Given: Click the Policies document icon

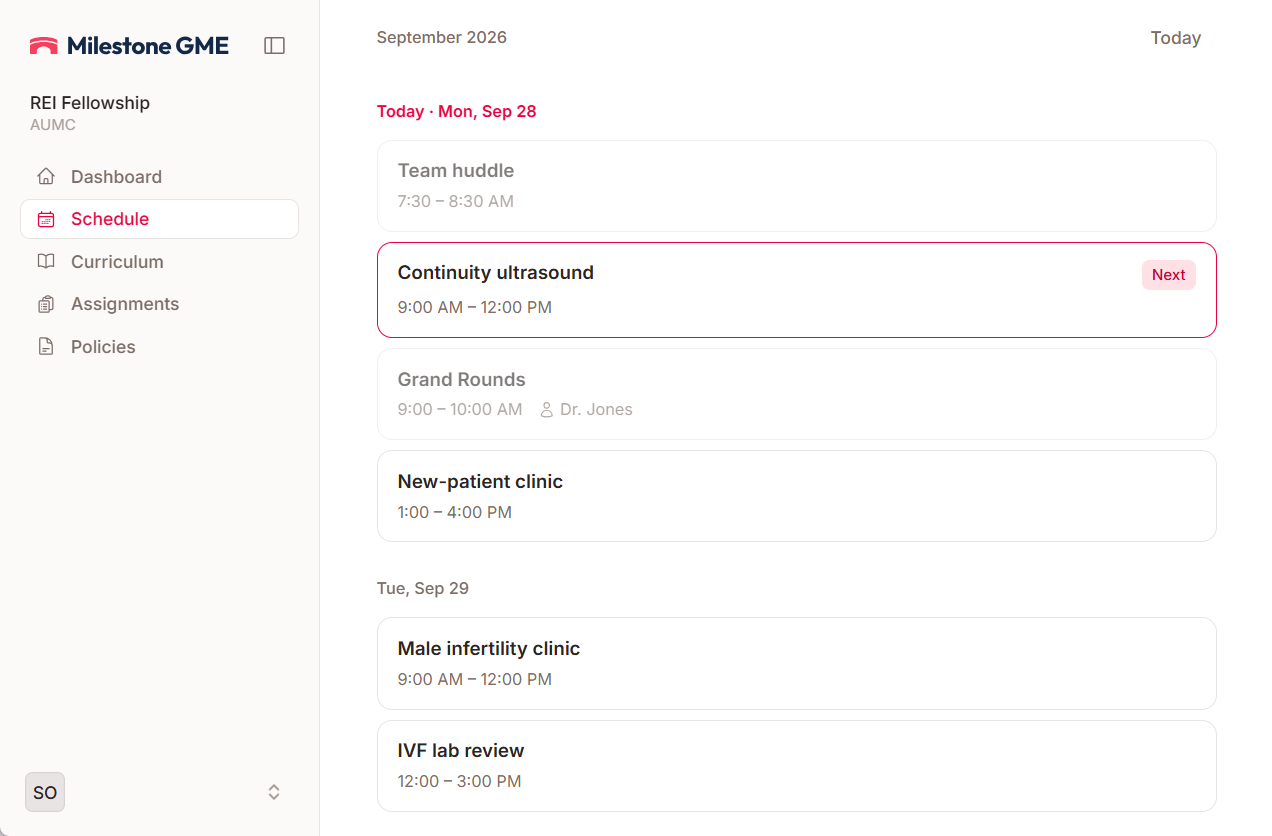Looking at the screenshot, I should coord(46,347).
